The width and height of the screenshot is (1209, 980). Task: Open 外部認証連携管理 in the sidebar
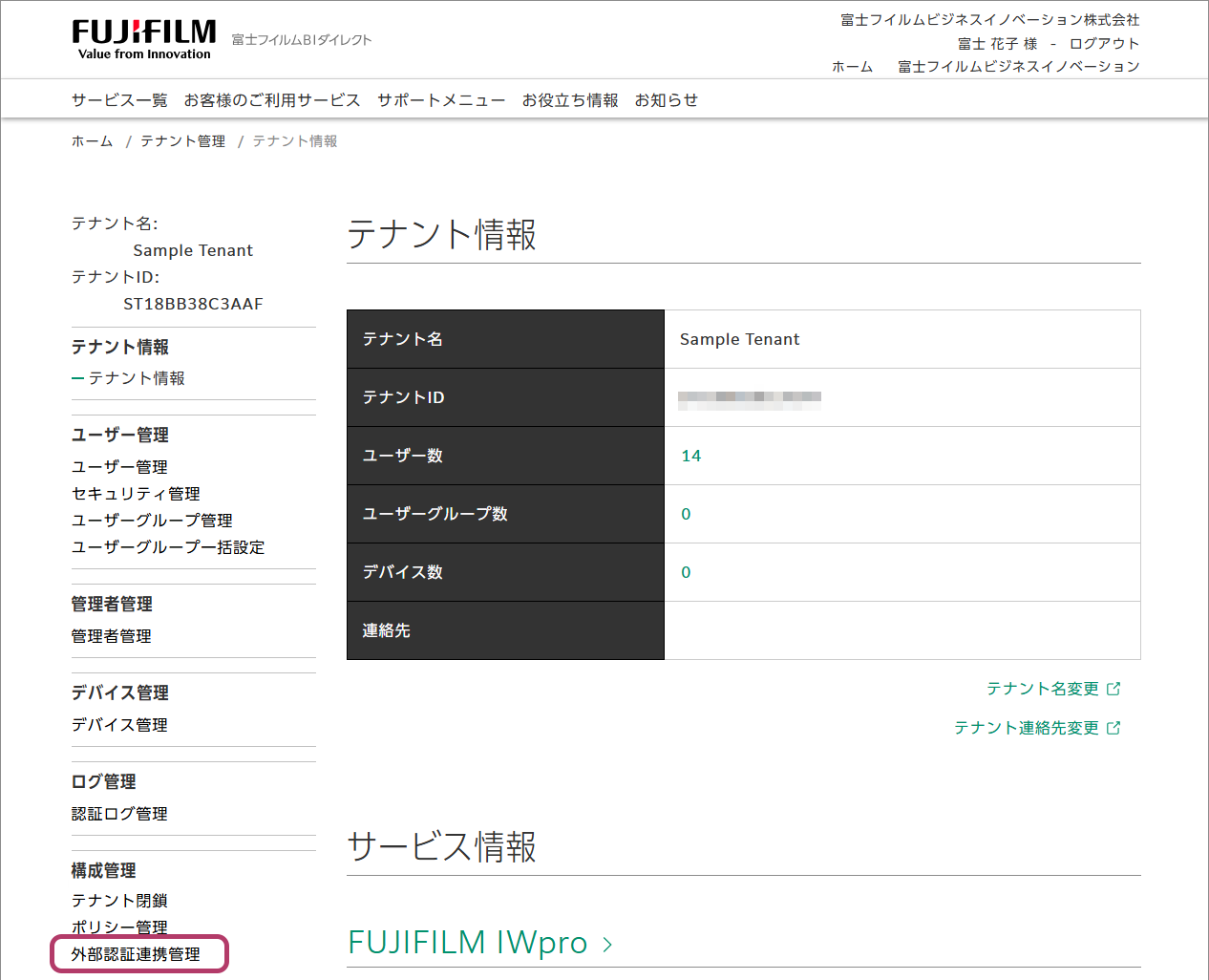pyautogui.click(x=136, y=954)
